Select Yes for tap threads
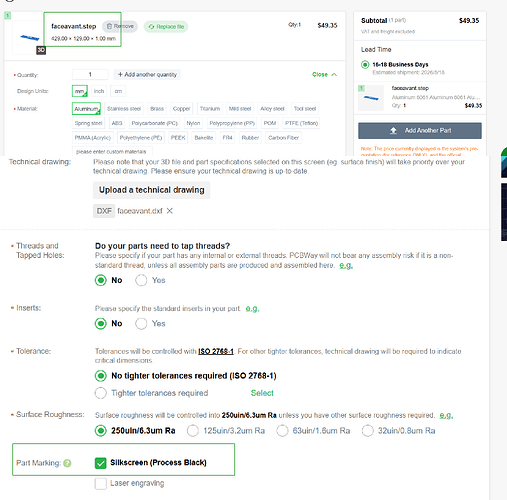The height and width of the screenshot is (500, 507). (141, 280)
